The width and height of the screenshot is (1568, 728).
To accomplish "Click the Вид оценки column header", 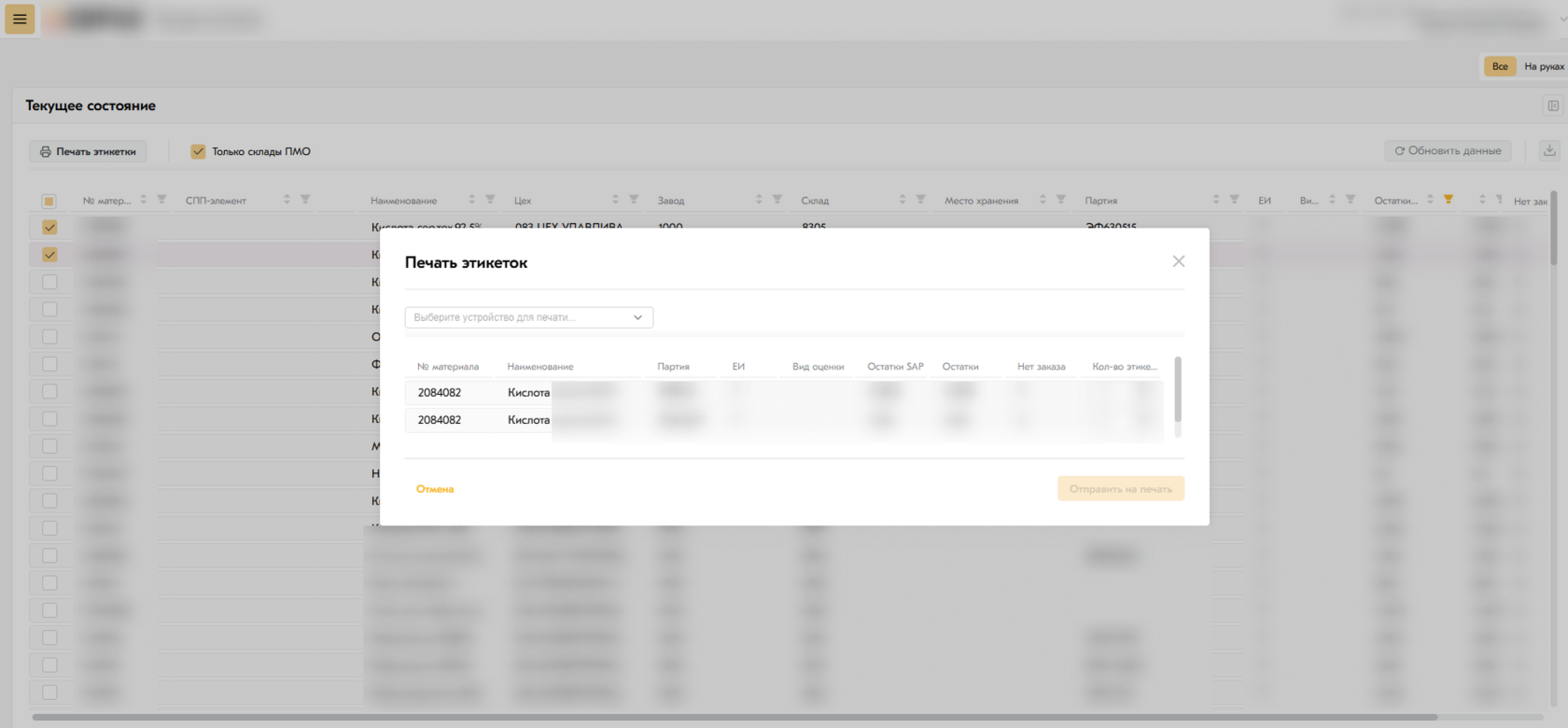I will (818, 367).
